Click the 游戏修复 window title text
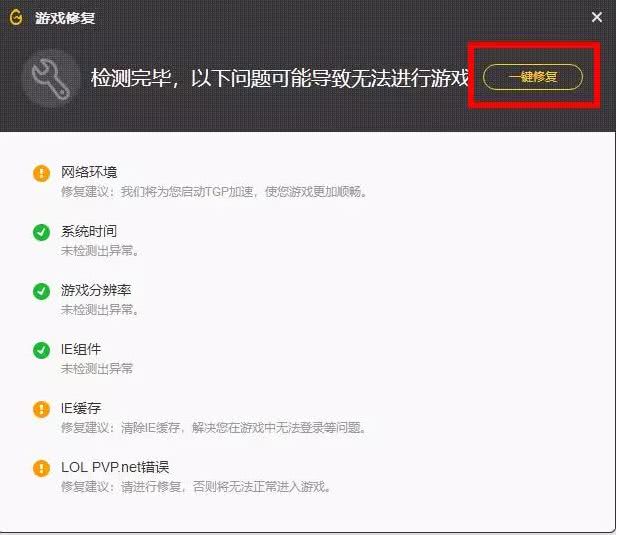This screenshot has height=535, width=619. pos(65,18)
